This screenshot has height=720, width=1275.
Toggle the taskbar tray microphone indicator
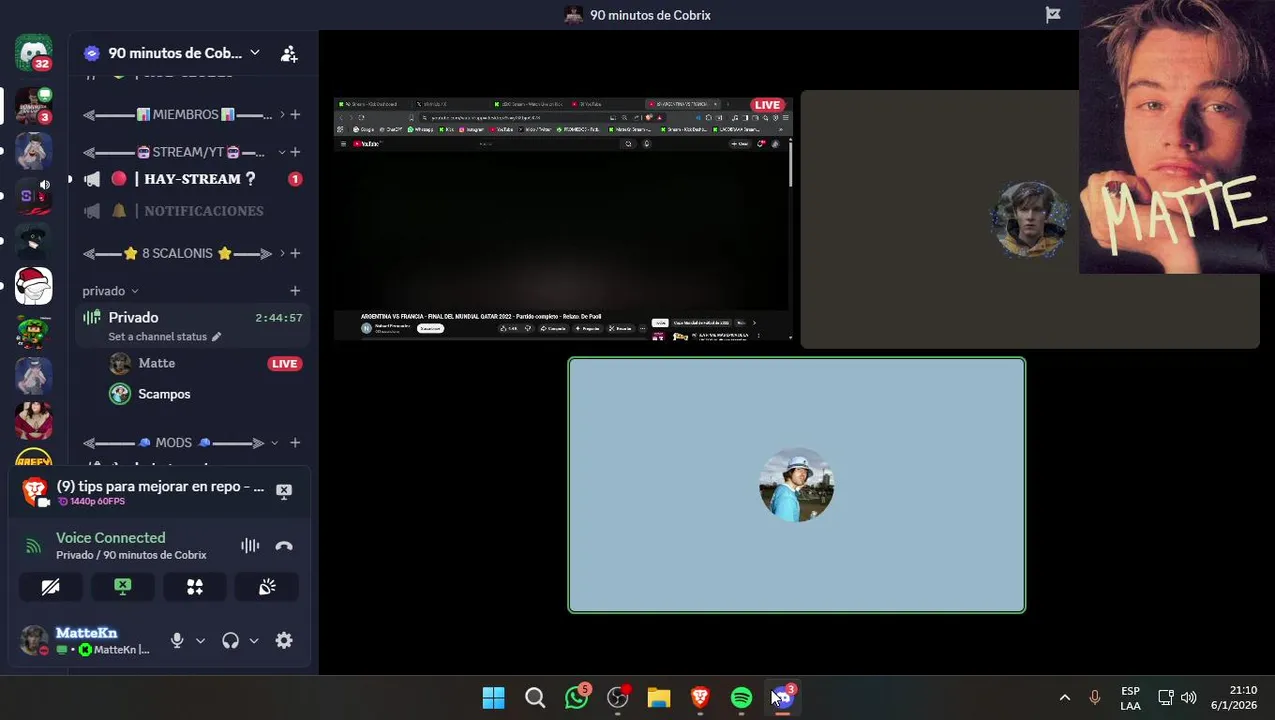point(1094,698)
